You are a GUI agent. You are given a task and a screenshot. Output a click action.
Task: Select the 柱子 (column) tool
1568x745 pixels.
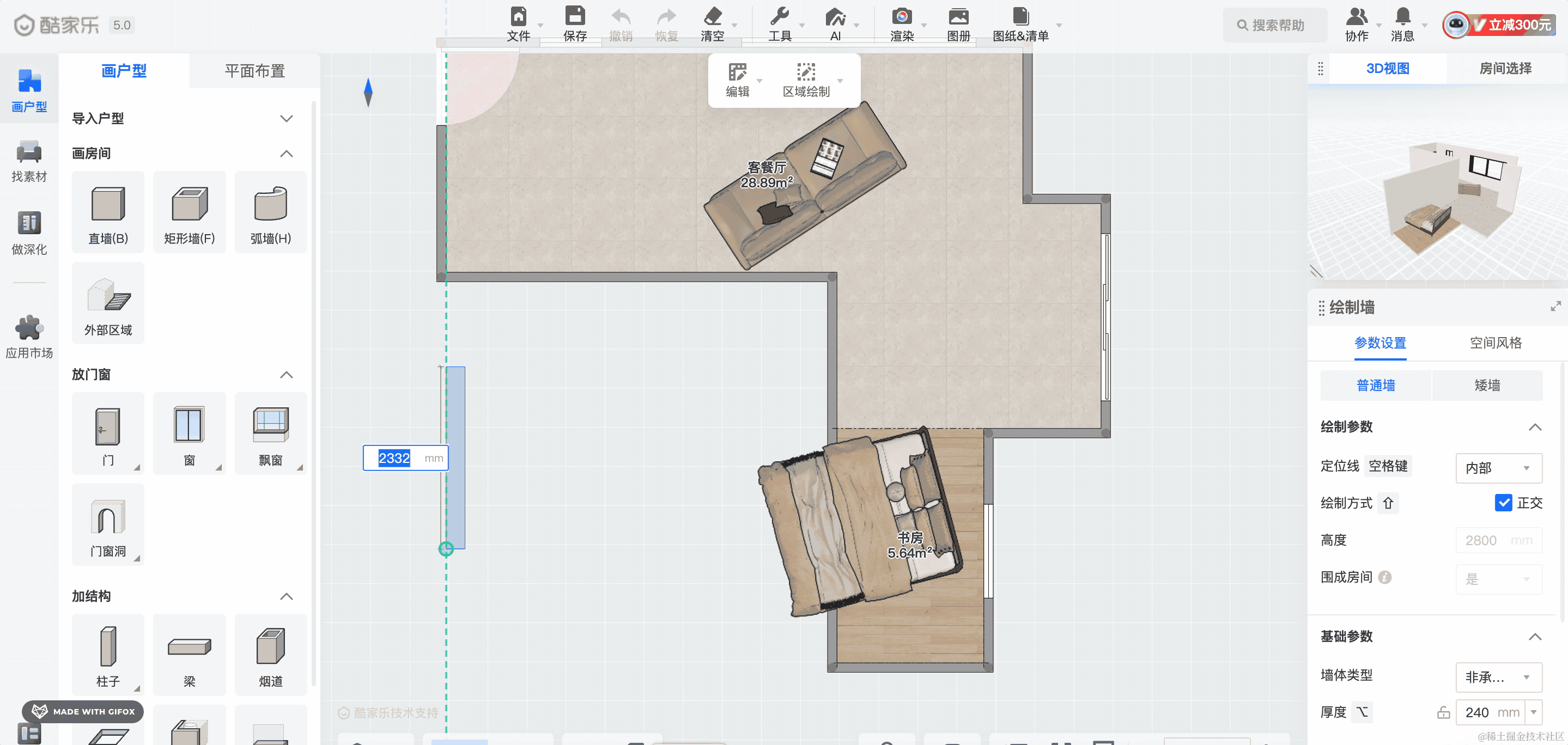(x=108, y=654)
